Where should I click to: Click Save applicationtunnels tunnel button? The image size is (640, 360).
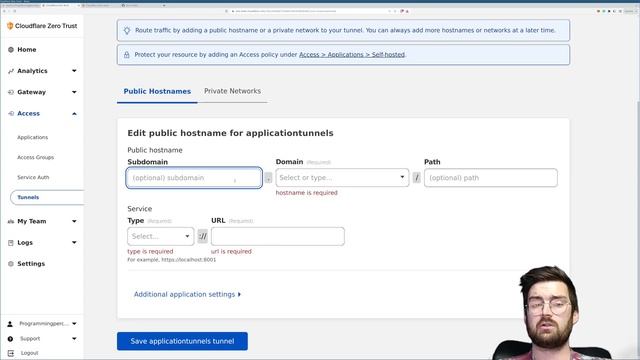(x=182, y=341)
